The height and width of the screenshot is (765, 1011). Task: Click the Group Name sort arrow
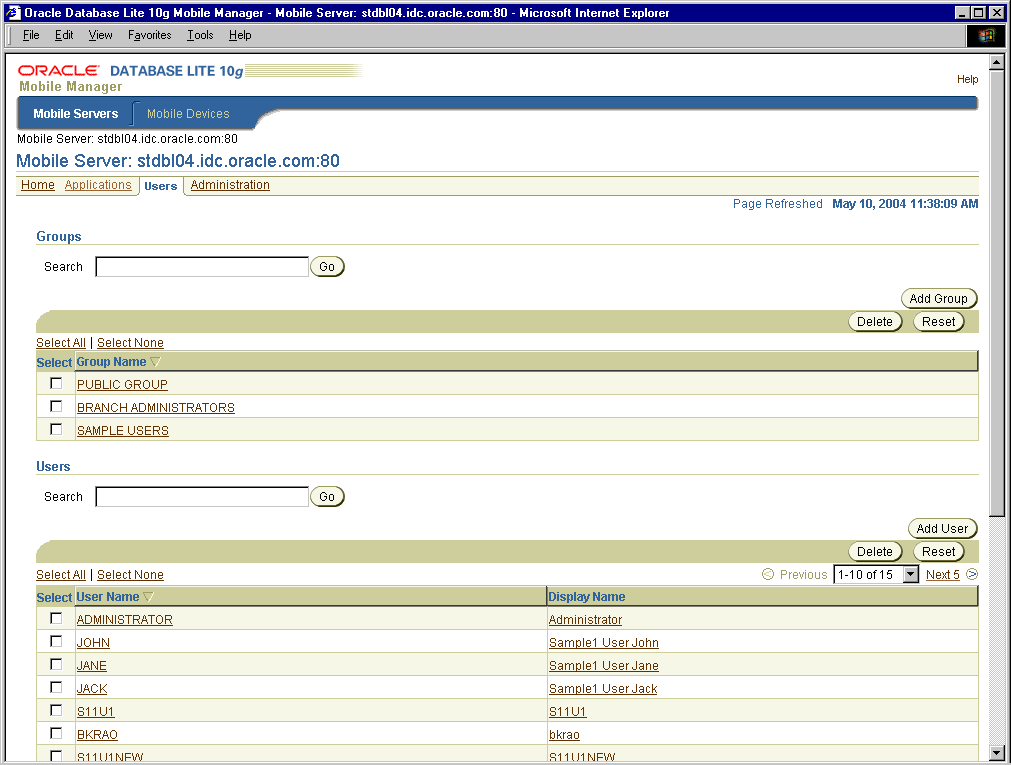155,362
